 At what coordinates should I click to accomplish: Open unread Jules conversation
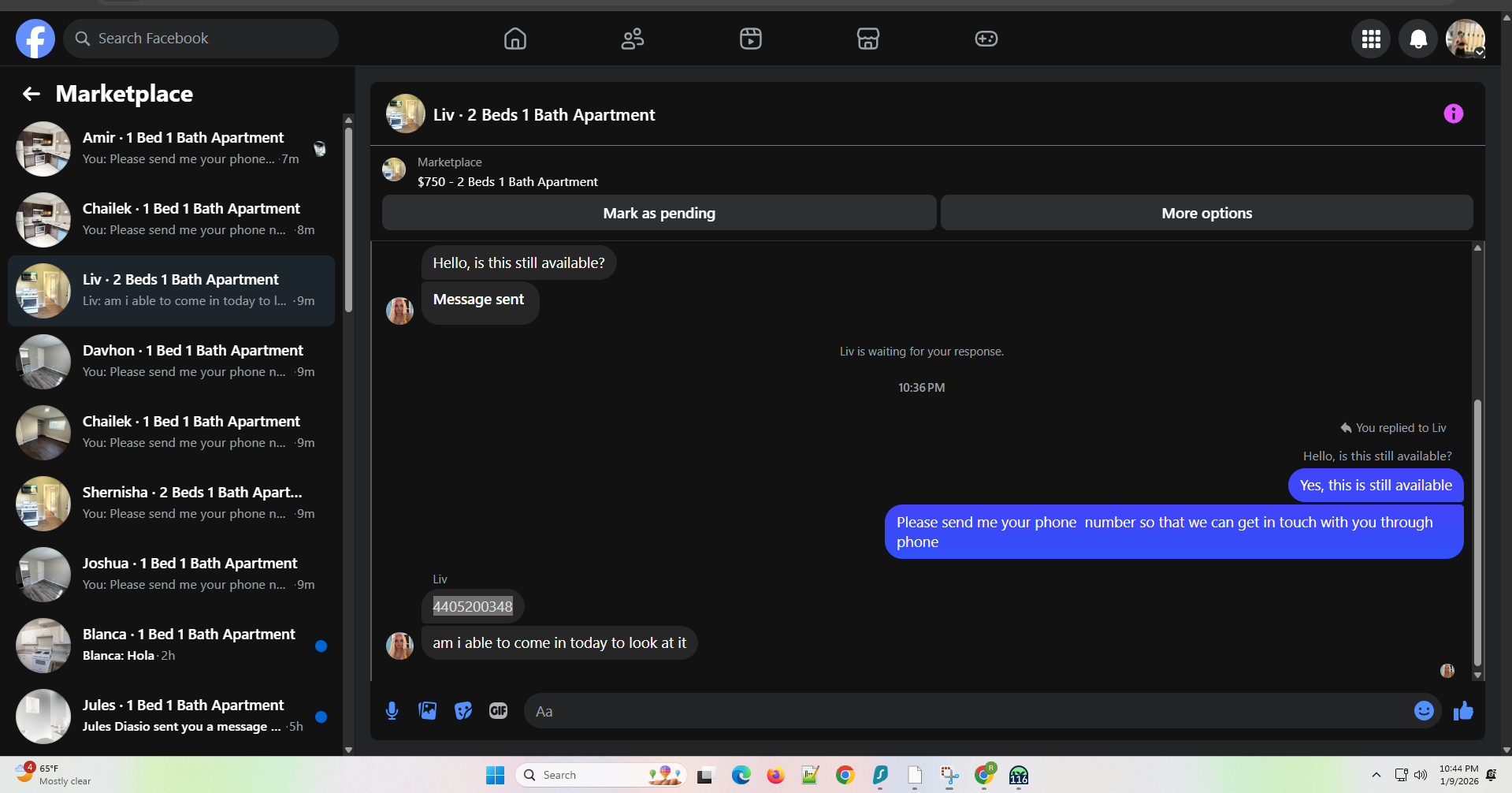(171, 717)
